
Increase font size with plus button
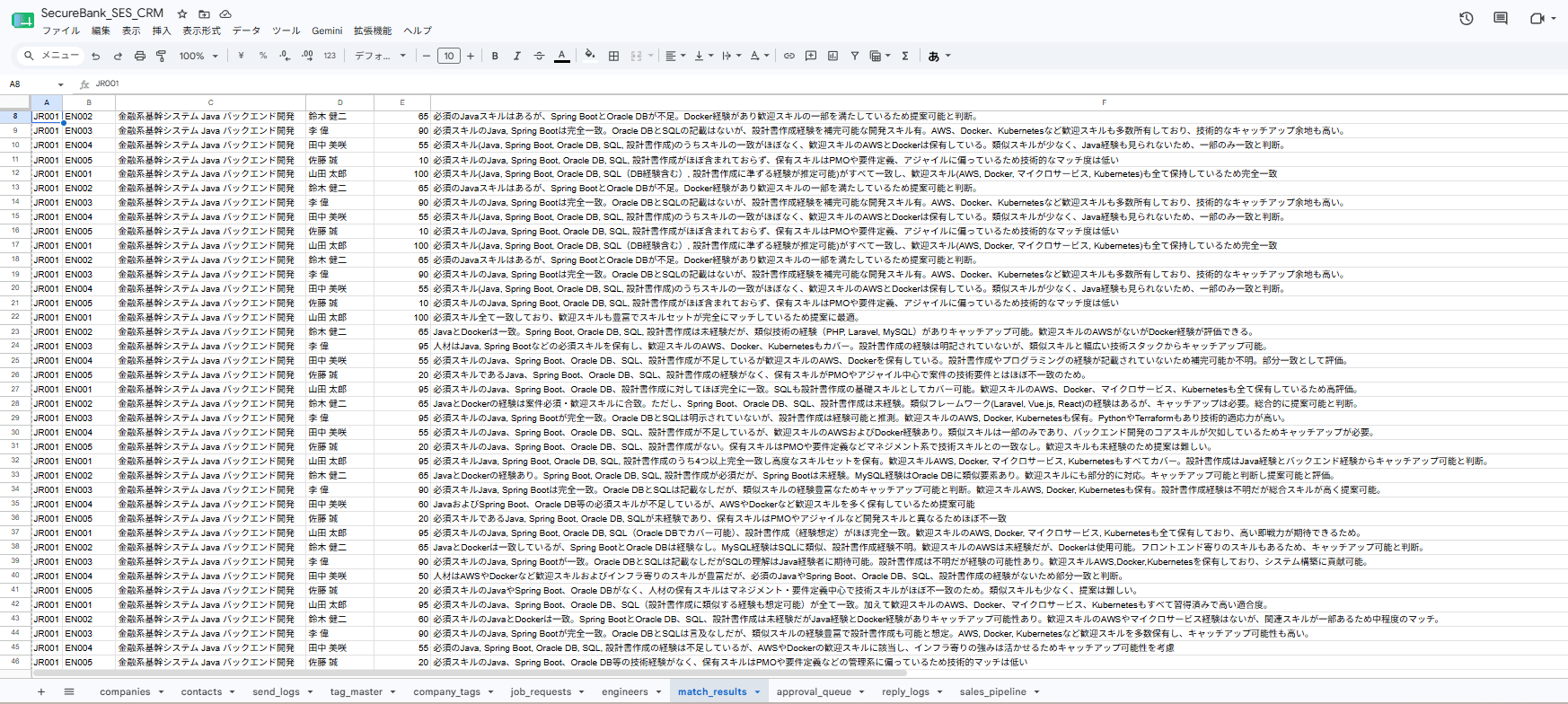(471, 56)
